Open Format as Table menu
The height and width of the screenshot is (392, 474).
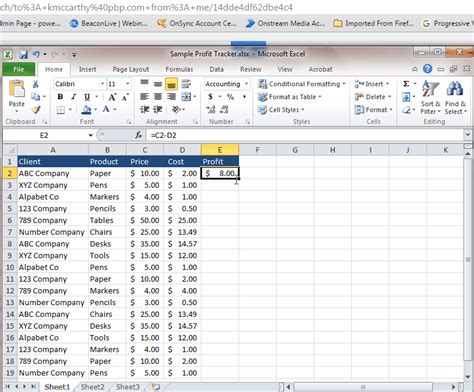(x=290, y=97)
